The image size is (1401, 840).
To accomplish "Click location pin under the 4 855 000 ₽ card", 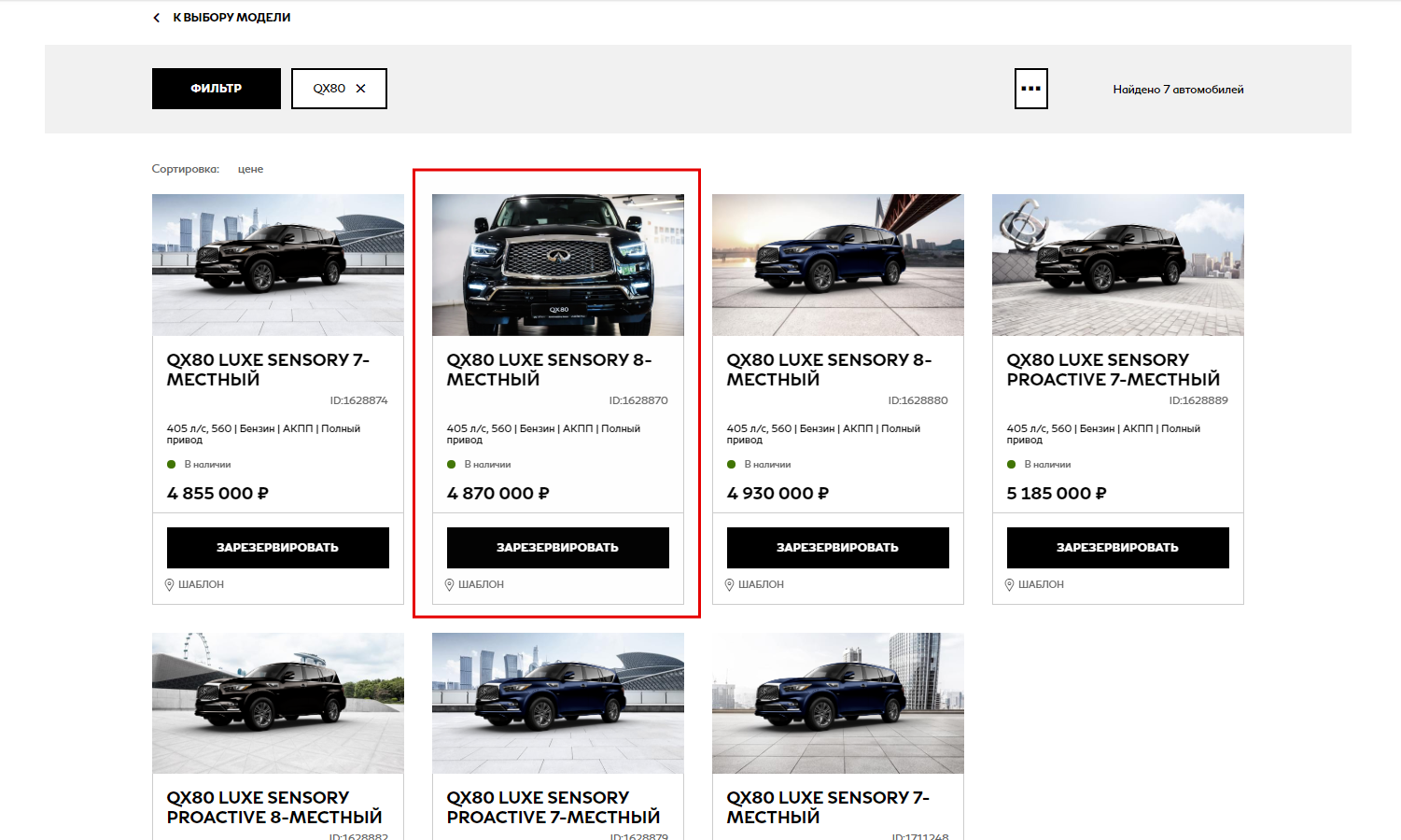I will [x=169, y=584].
